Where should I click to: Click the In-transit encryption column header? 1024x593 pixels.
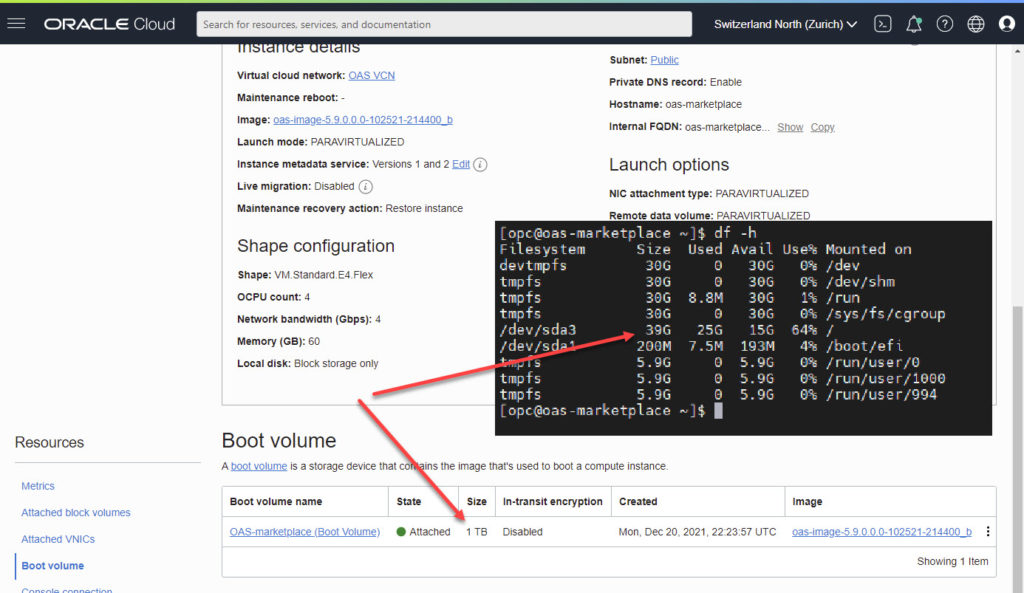pos(552,502)
